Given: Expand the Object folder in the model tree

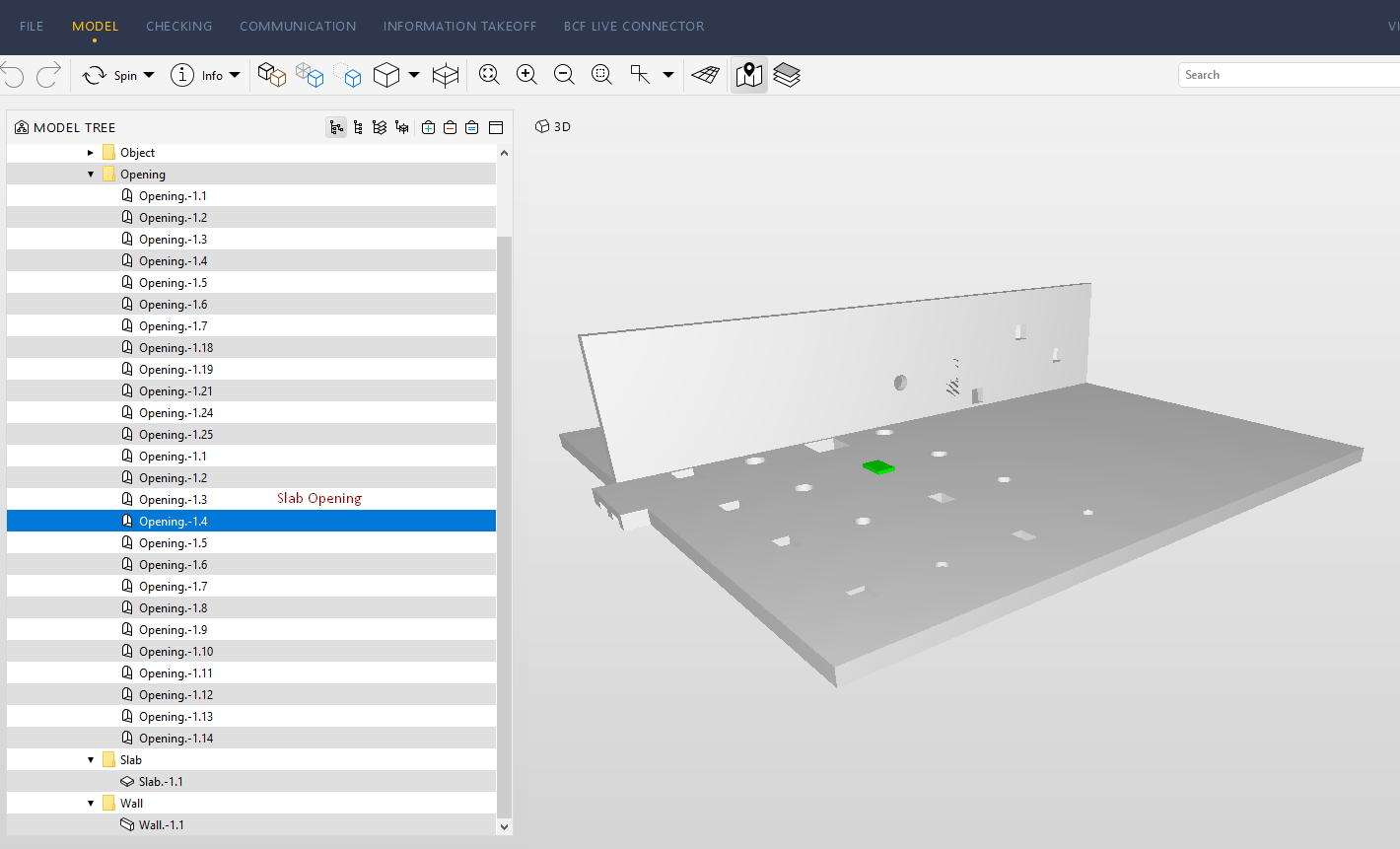Looking at the screenshot, I should (x=90, y=152).
